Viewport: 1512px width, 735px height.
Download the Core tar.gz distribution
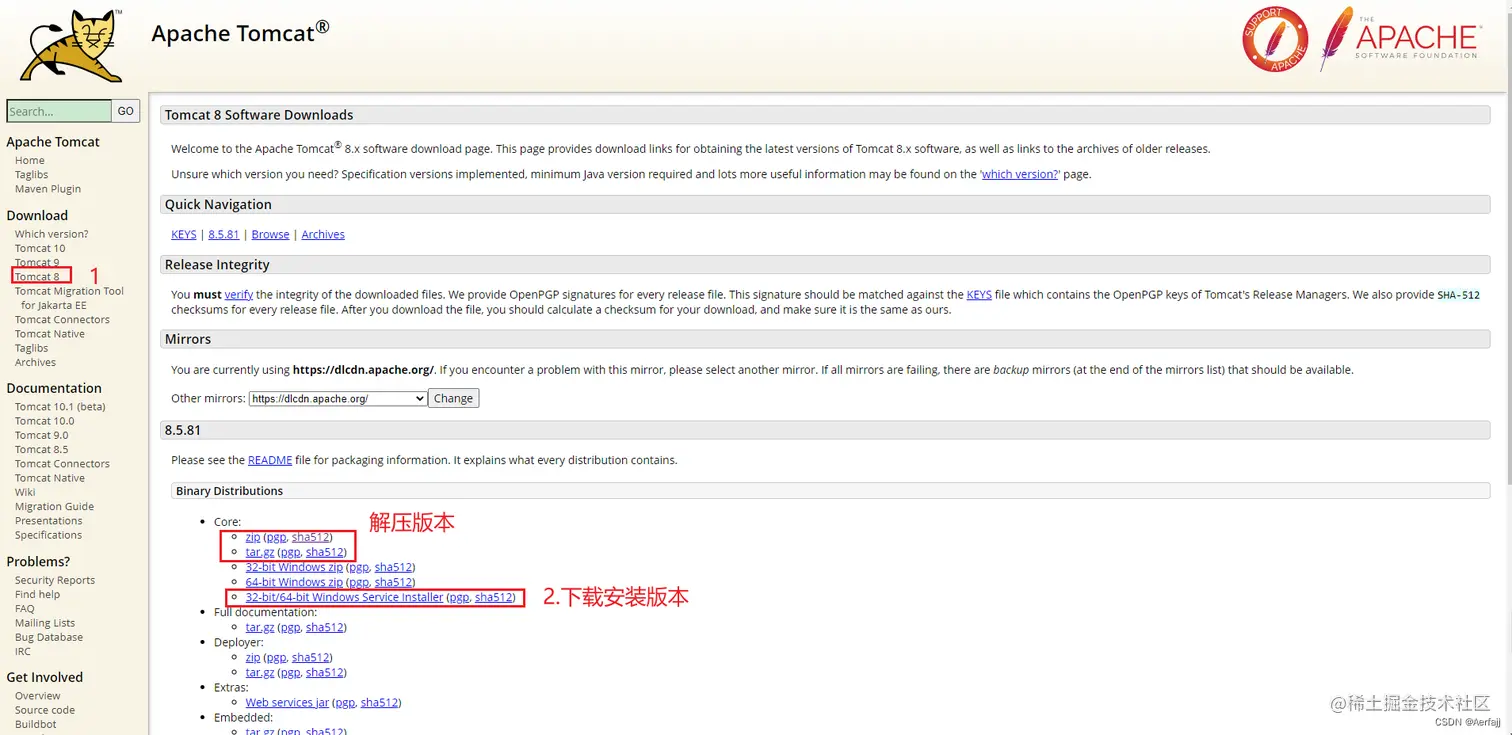click(x=260, y=552)
